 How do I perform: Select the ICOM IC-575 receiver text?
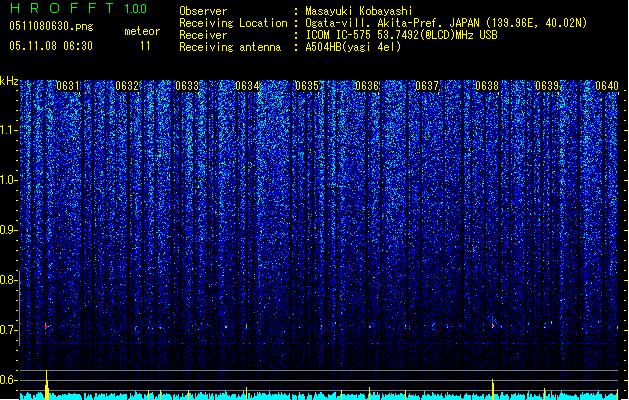coord(402,35)
